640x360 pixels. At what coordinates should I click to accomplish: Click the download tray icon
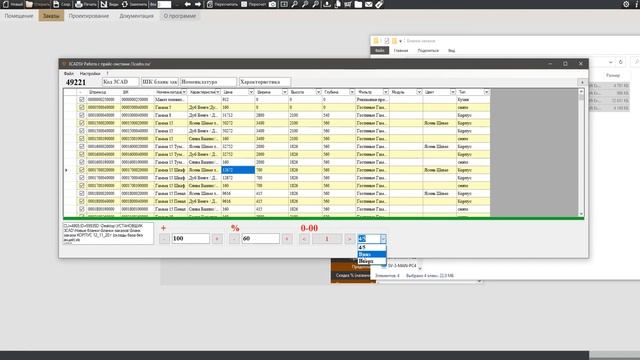(x=327, y=4)
